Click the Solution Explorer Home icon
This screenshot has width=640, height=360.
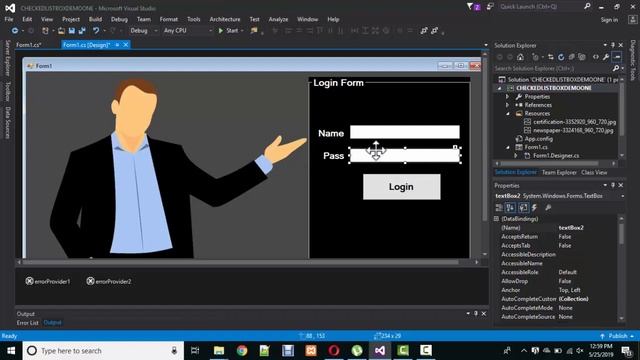point(520,57)
